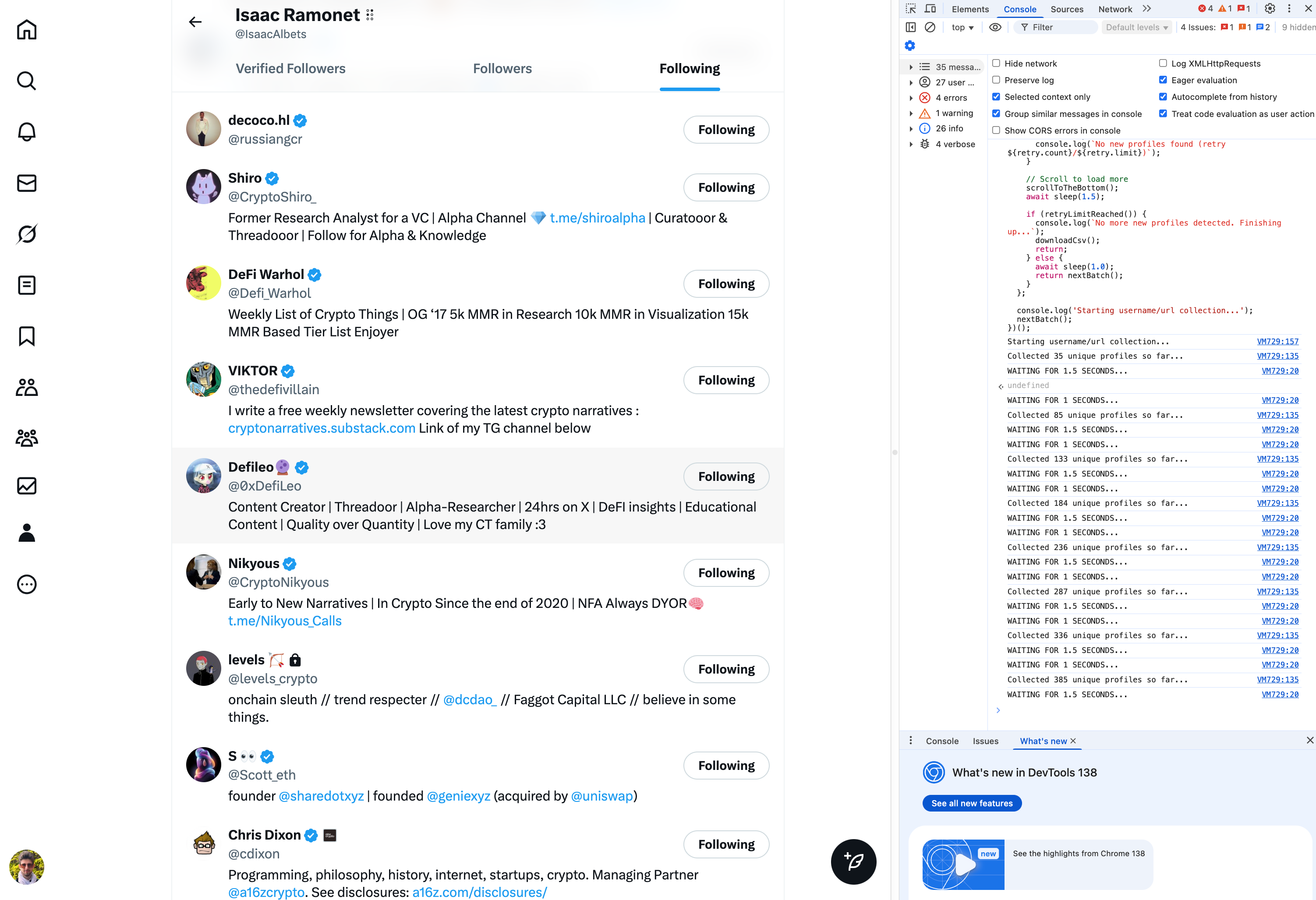Open the Notifications bell icon
1316x900 pixels.
(x=27, y=132)
